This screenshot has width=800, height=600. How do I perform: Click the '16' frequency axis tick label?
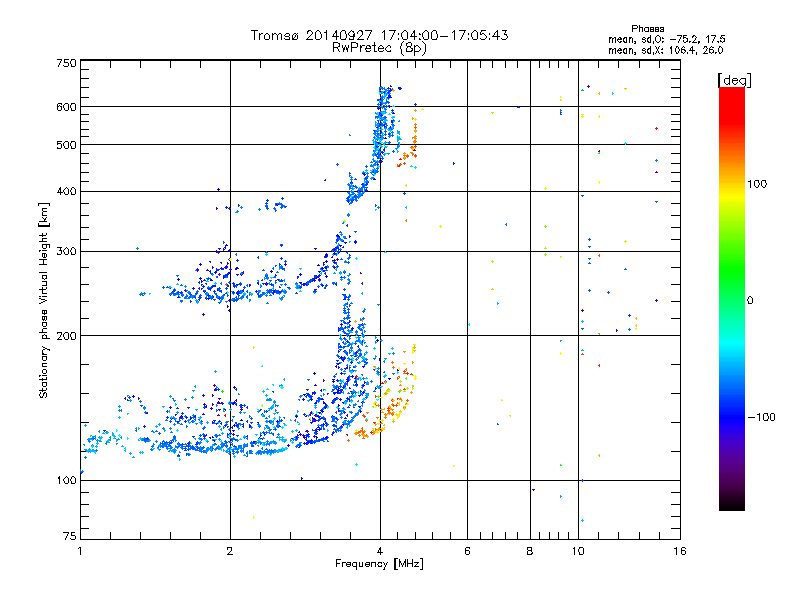680,551
